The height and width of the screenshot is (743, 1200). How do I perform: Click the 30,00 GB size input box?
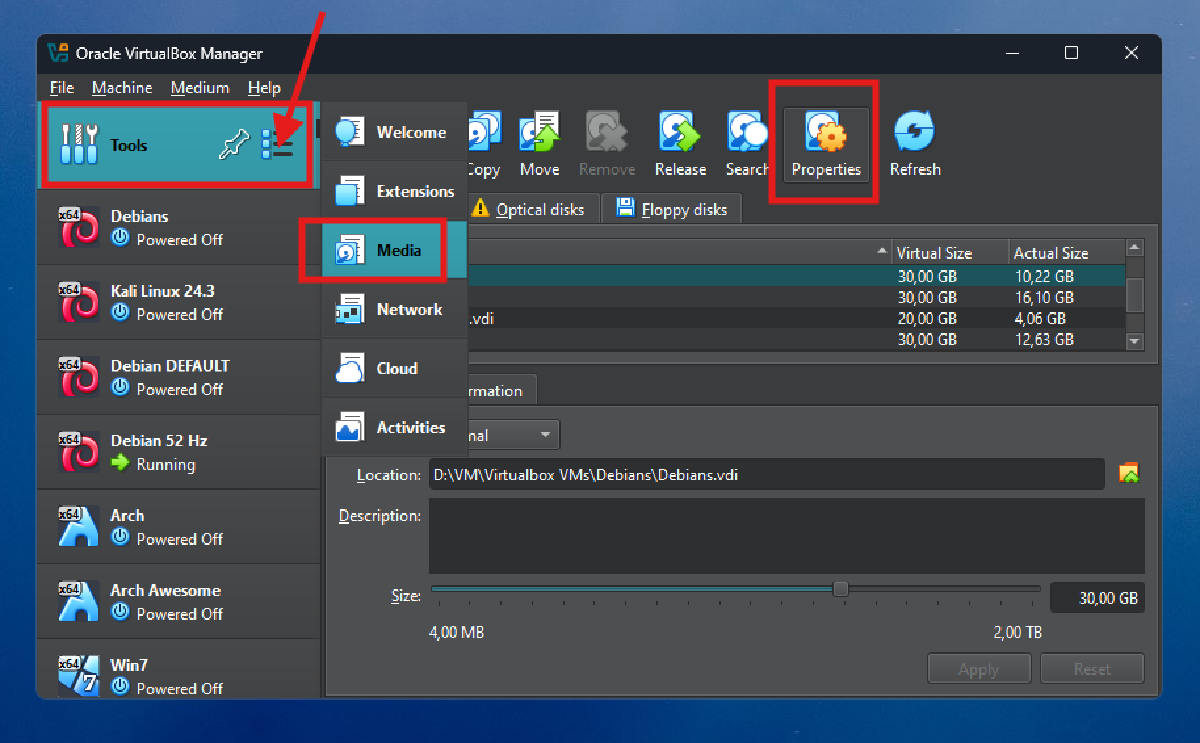pyautogui.click(x=1097, y=598)
